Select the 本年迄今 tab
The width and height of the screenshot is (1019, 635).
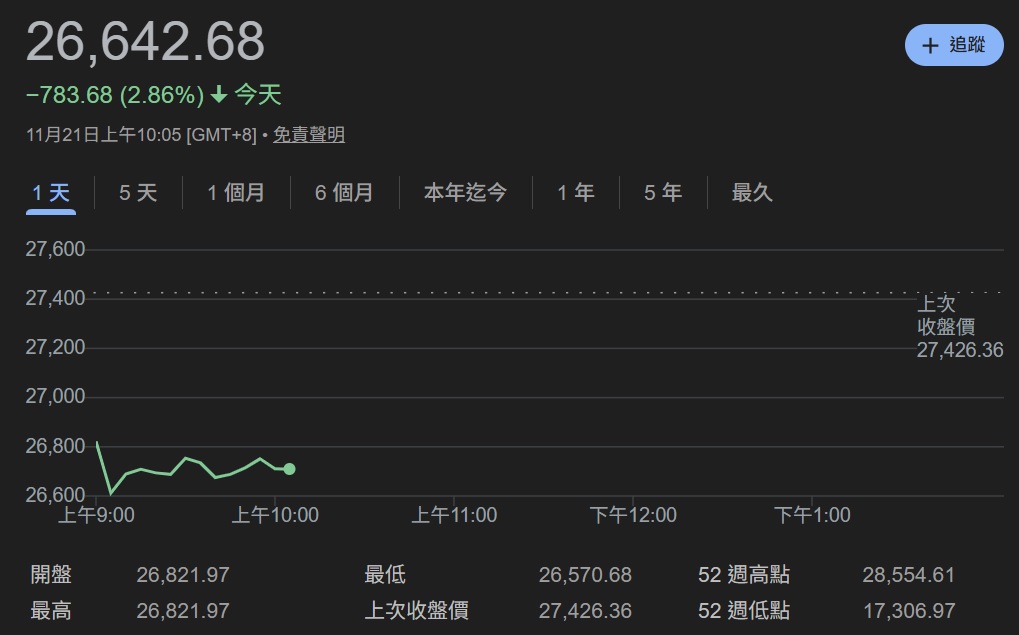coord(465,192)
